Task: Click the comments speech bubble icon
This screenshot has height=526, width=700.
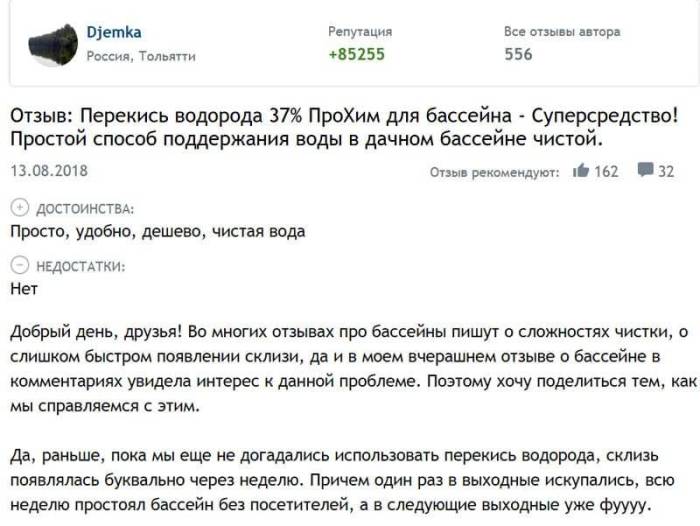Action: (x=645, y=171)
